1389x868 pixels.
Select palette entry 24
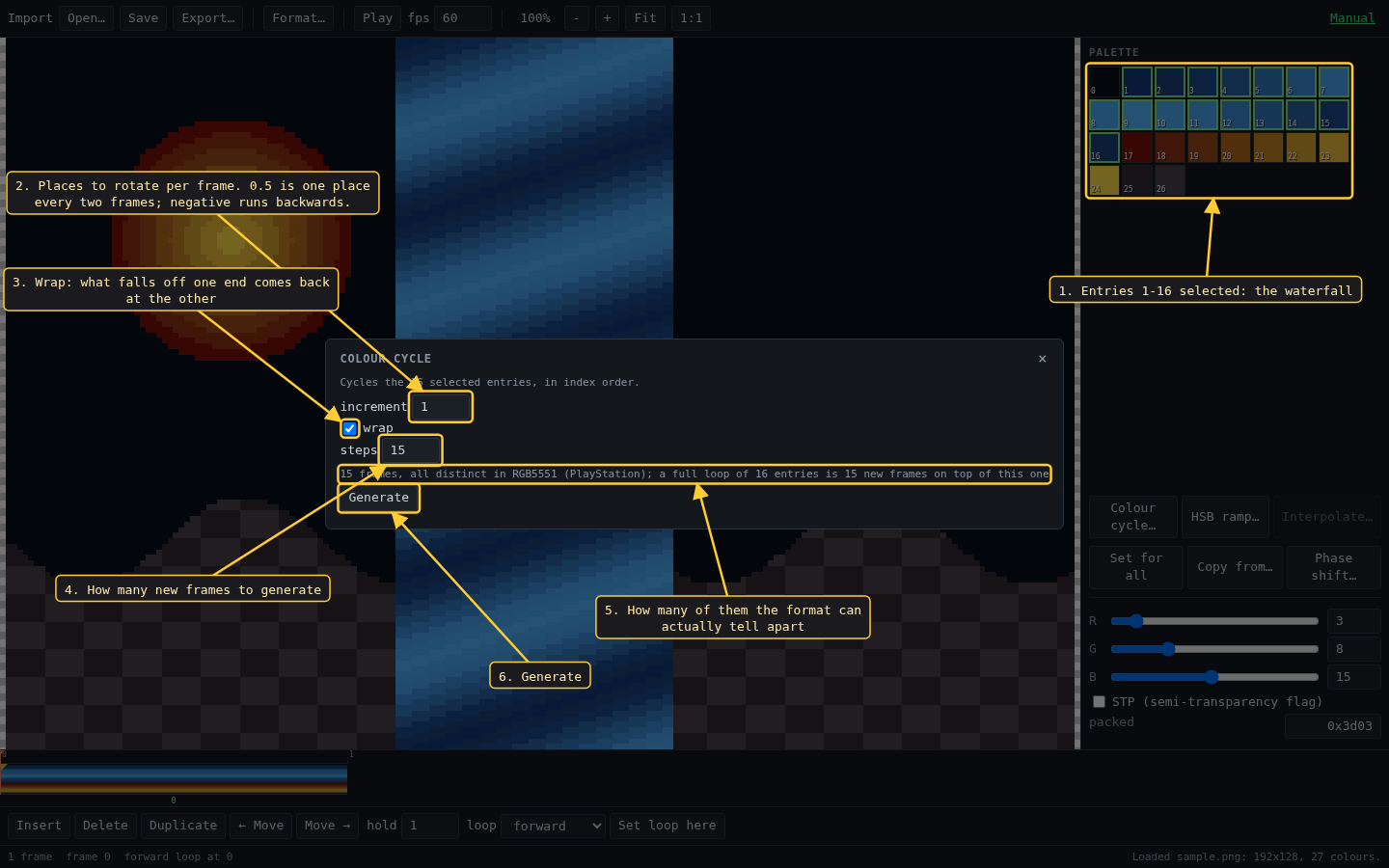point(1104,180)
